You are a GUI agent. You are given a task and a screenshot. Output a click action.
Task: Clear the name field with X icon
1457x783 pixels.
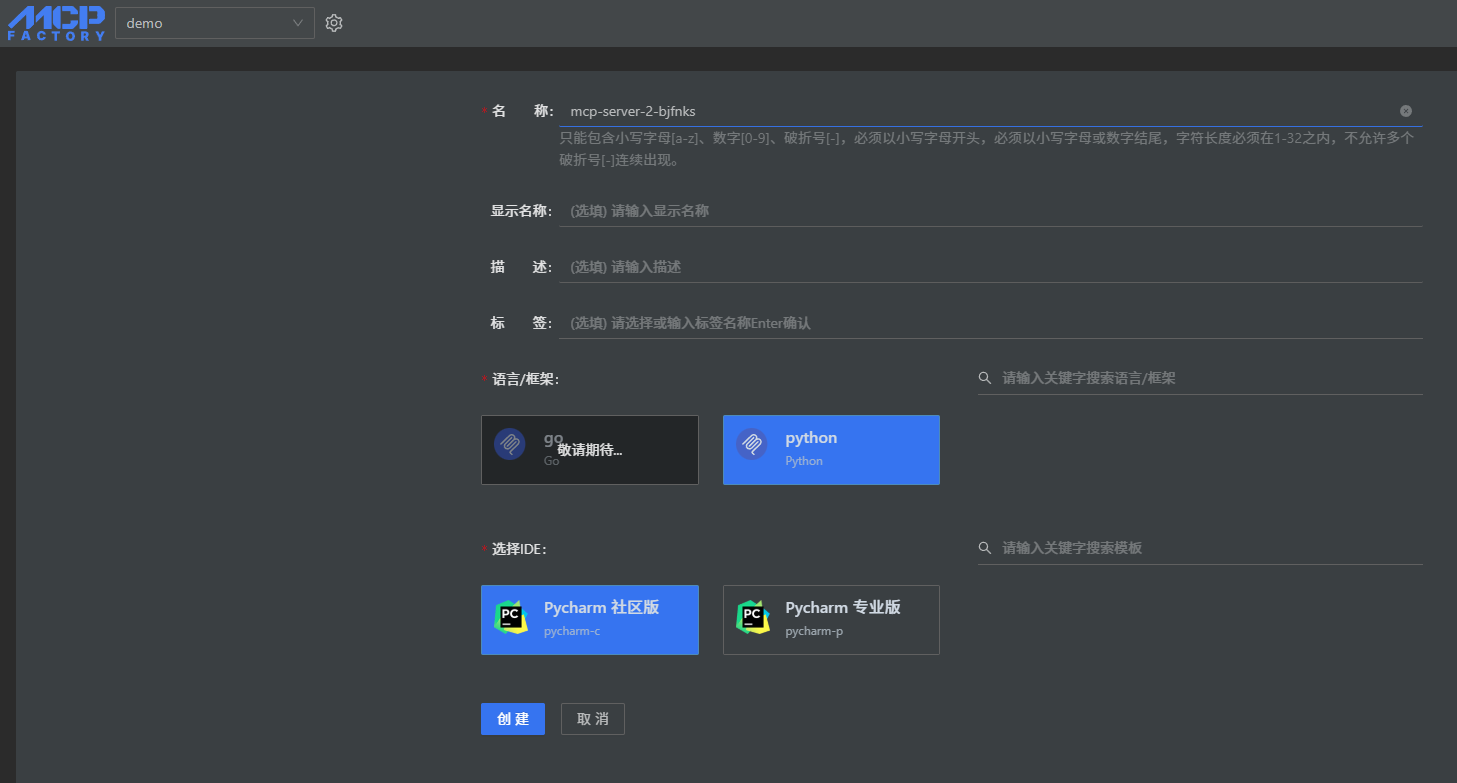click(x=1405, y=111)
